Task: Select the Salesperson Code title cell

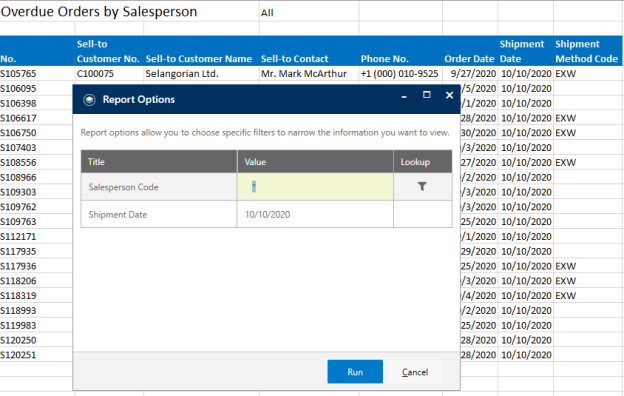Action: (x=159, y=187)
